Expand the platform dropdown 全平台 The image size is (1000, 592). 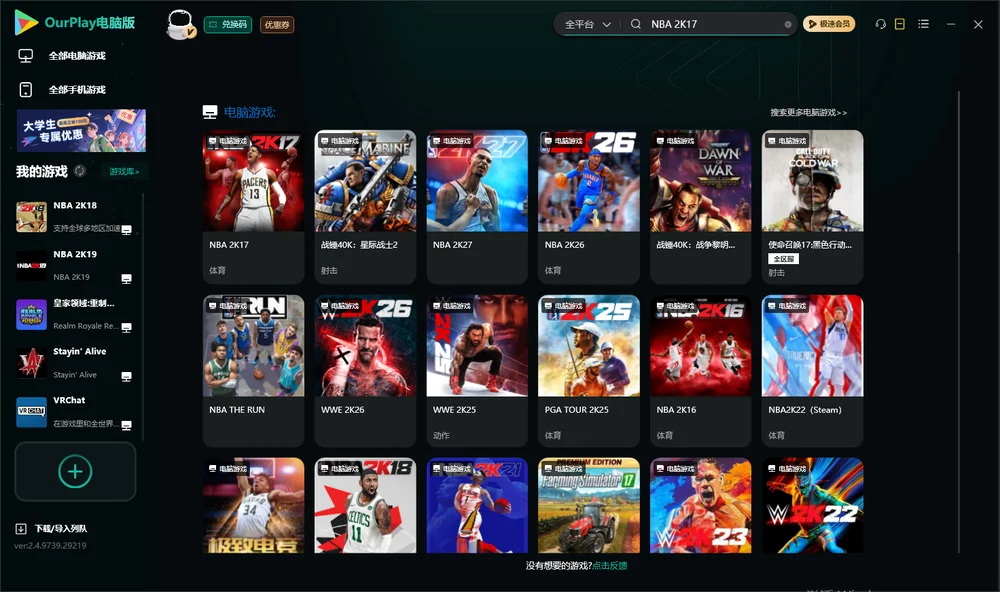point(587,24)
